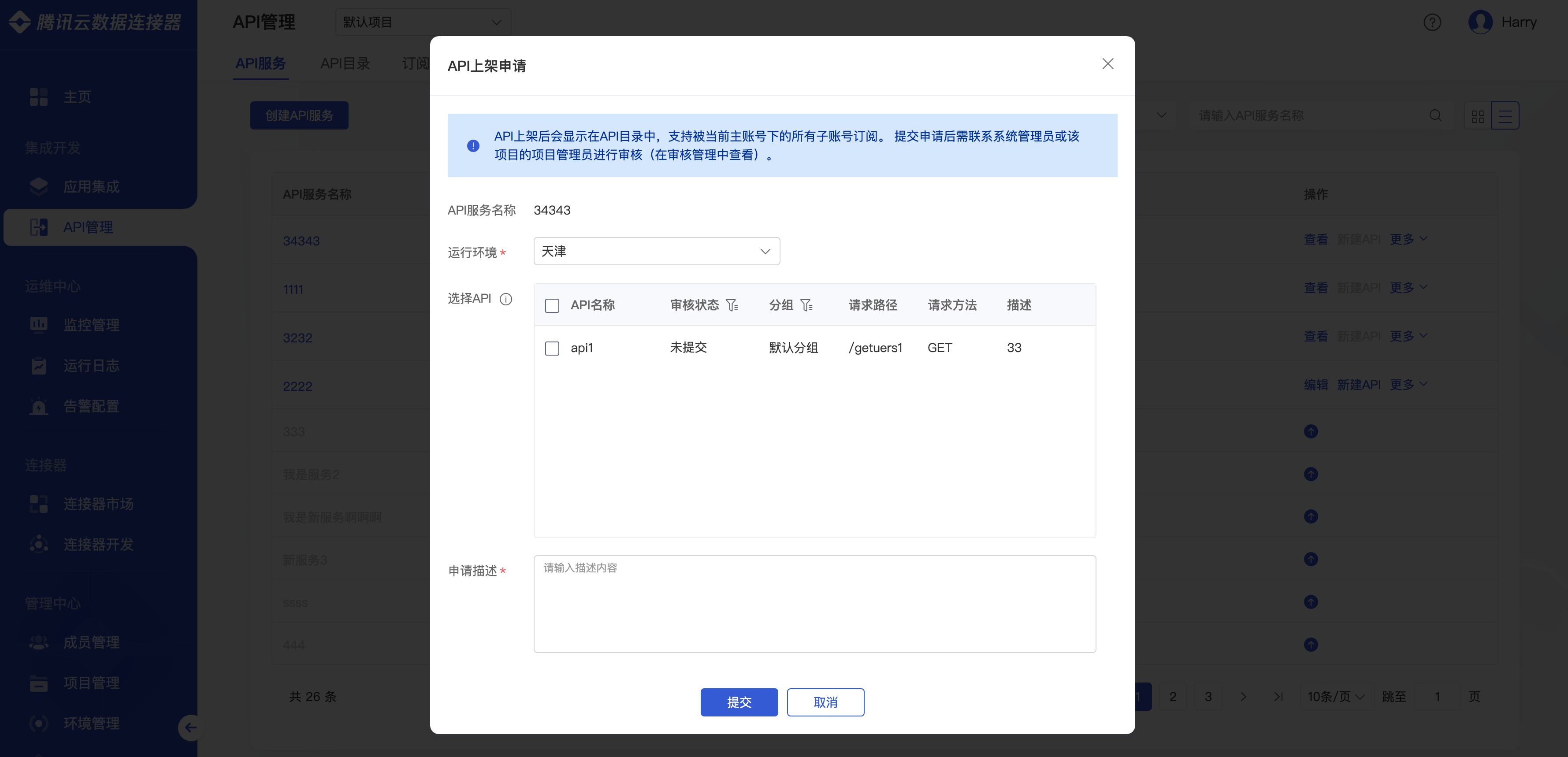
Task: Click the /getuers1 request path cell
Action: [x=875, y=348]
